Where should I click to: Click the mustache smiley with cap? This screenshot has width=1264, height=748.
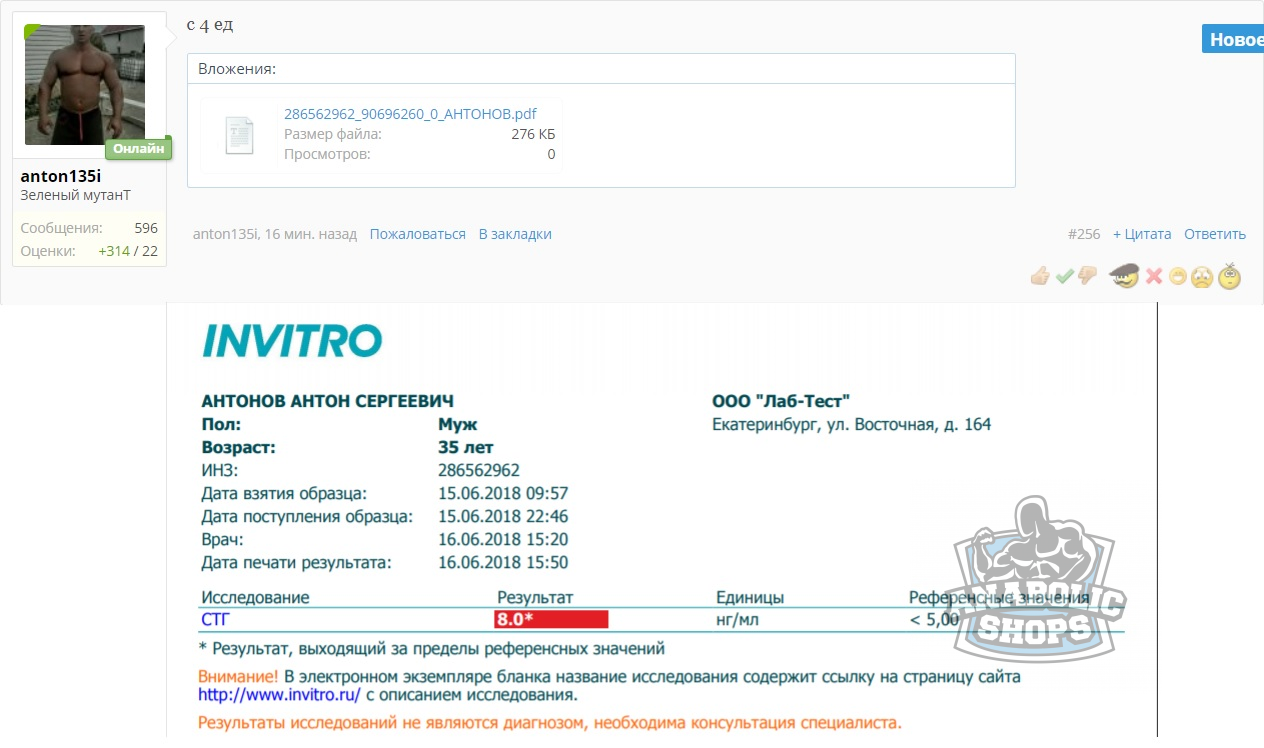[x=1125, y=275]
